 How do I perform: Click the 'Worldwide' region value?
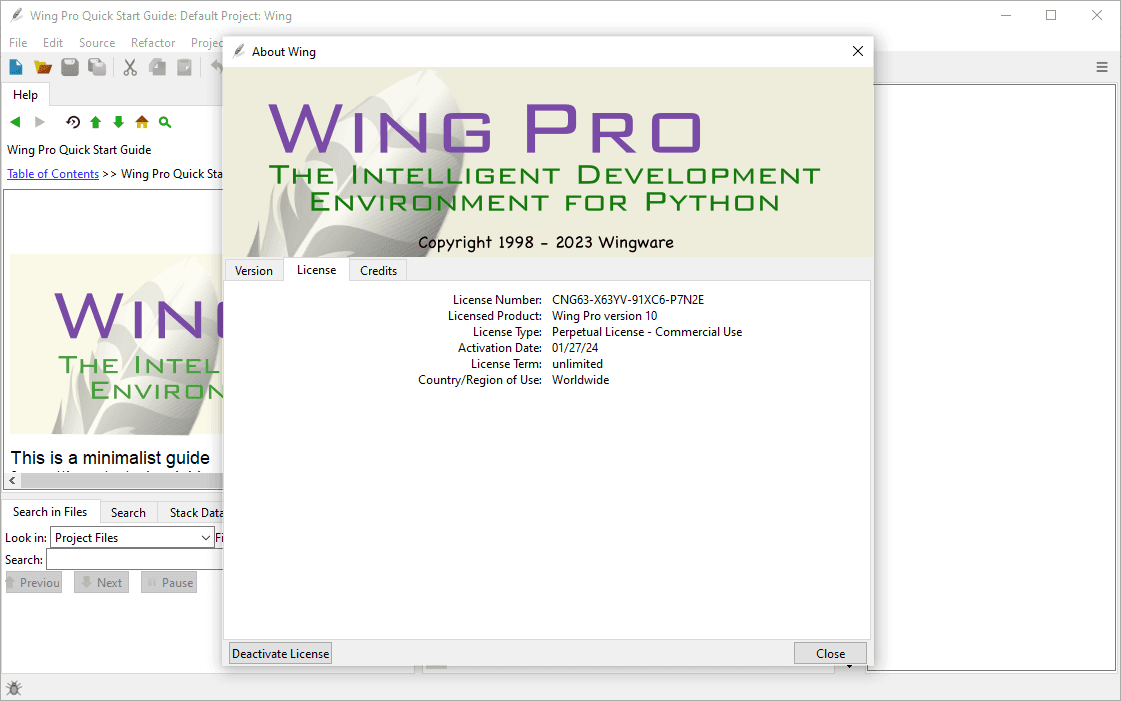581,380
